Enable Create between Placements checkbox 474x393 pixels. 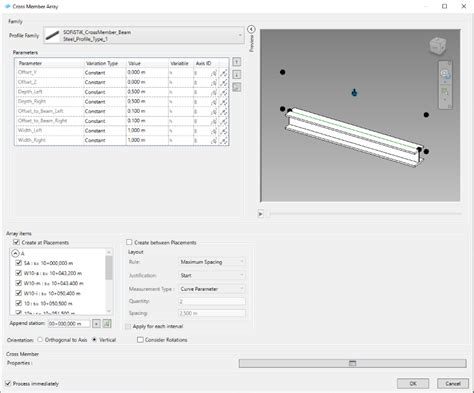(129, 242)
